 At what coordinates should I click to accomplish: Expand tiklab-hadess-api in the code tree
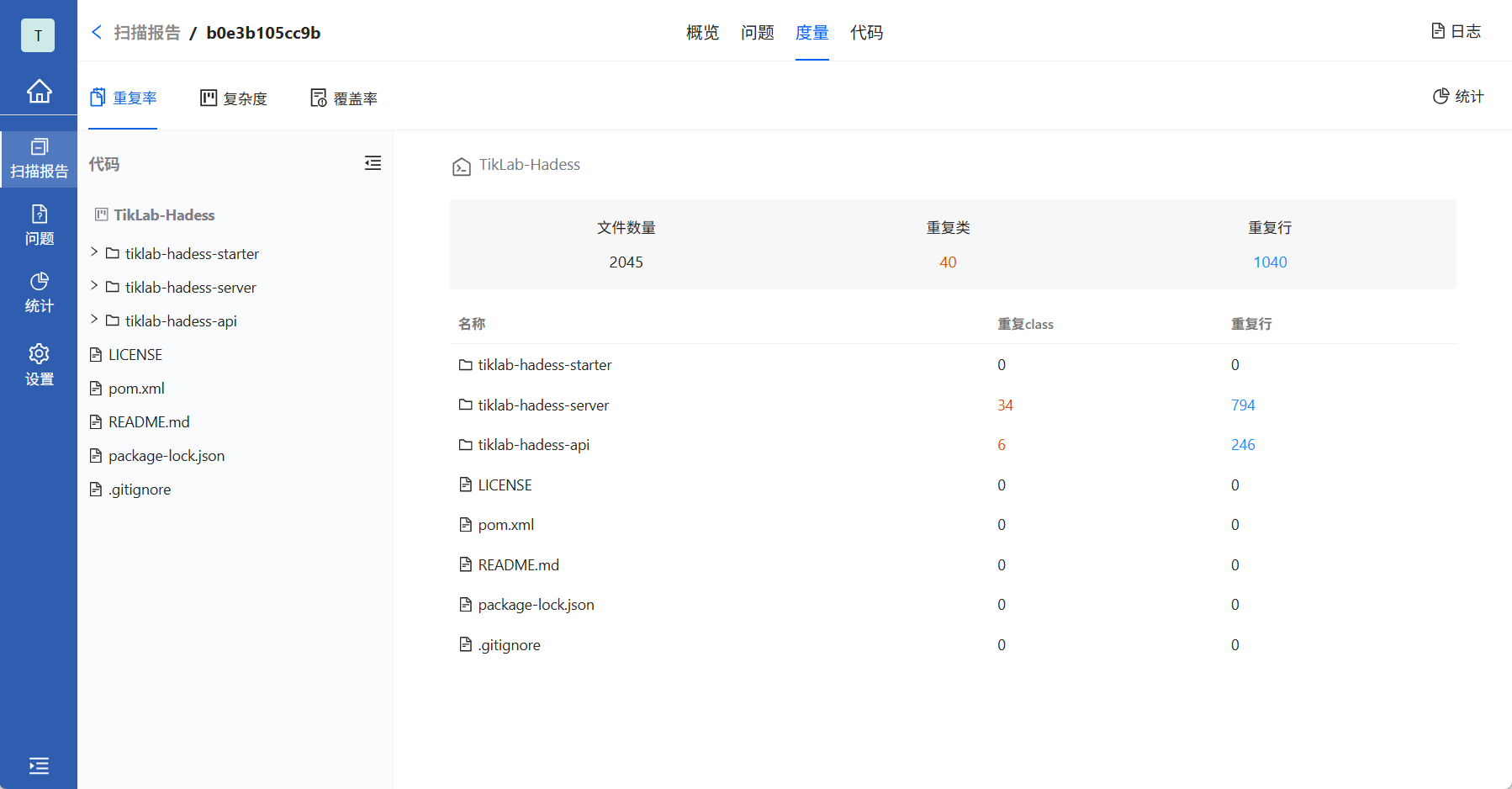[94, 320]
